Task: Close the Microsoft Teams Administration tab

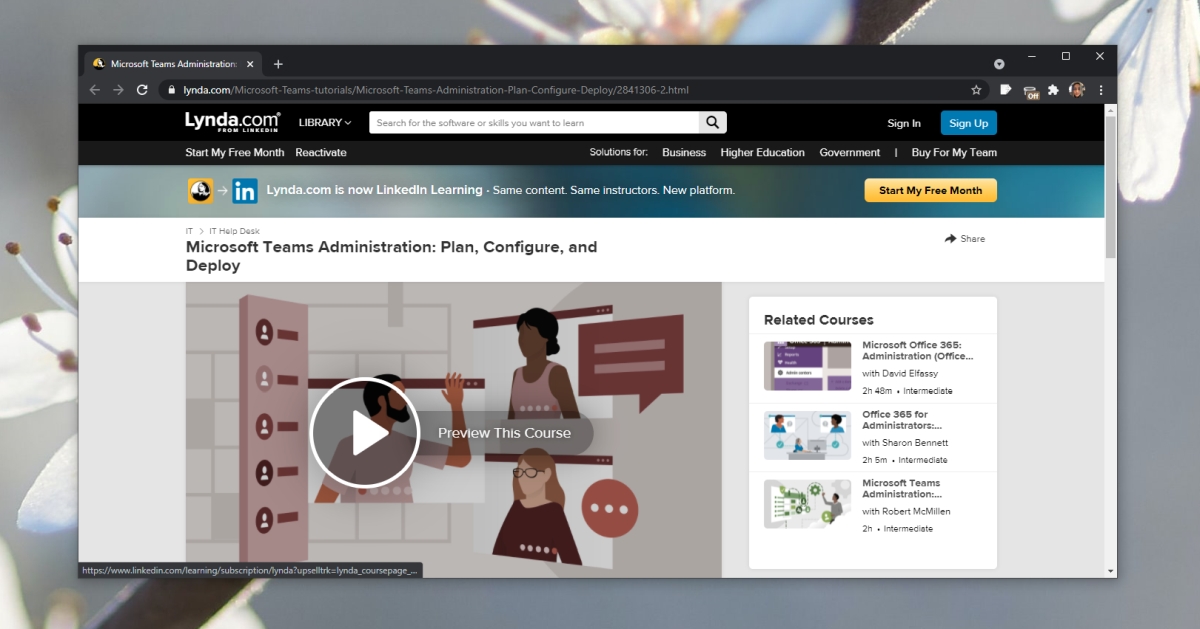Action: (x=250, y=64)
